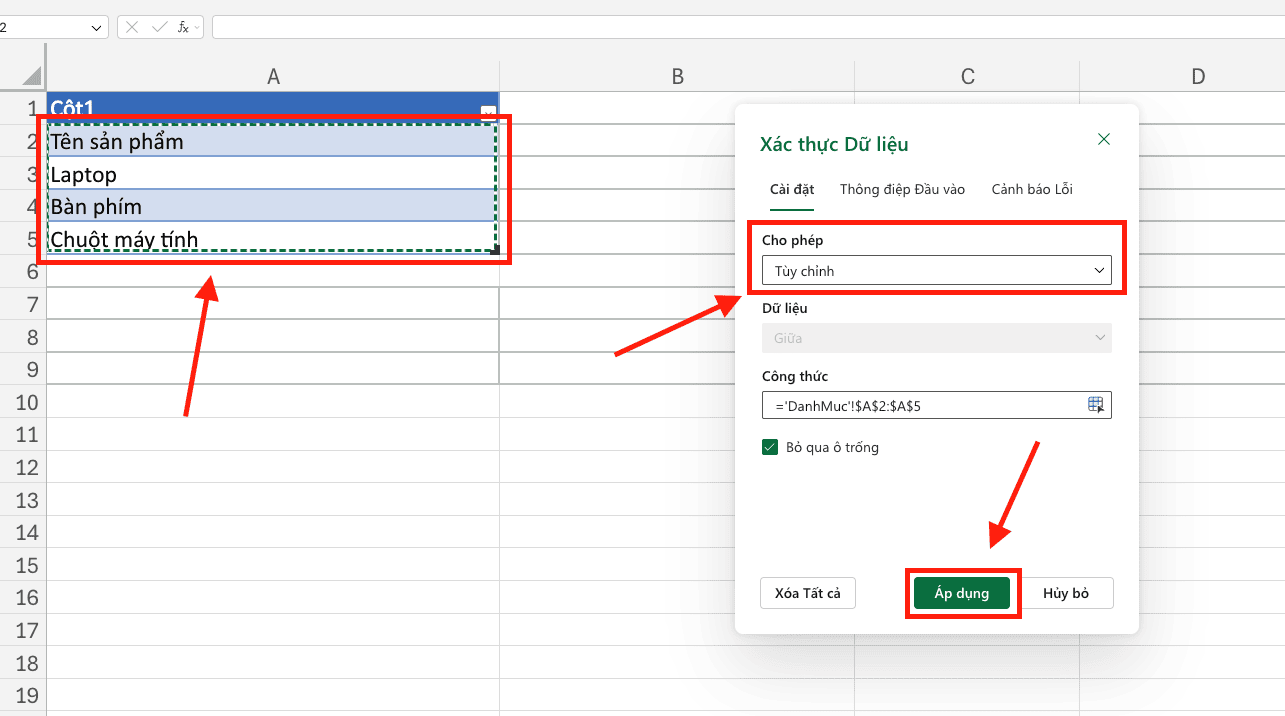
Task: Switch to the Cài đặt tab
Action: coord(792,189)
